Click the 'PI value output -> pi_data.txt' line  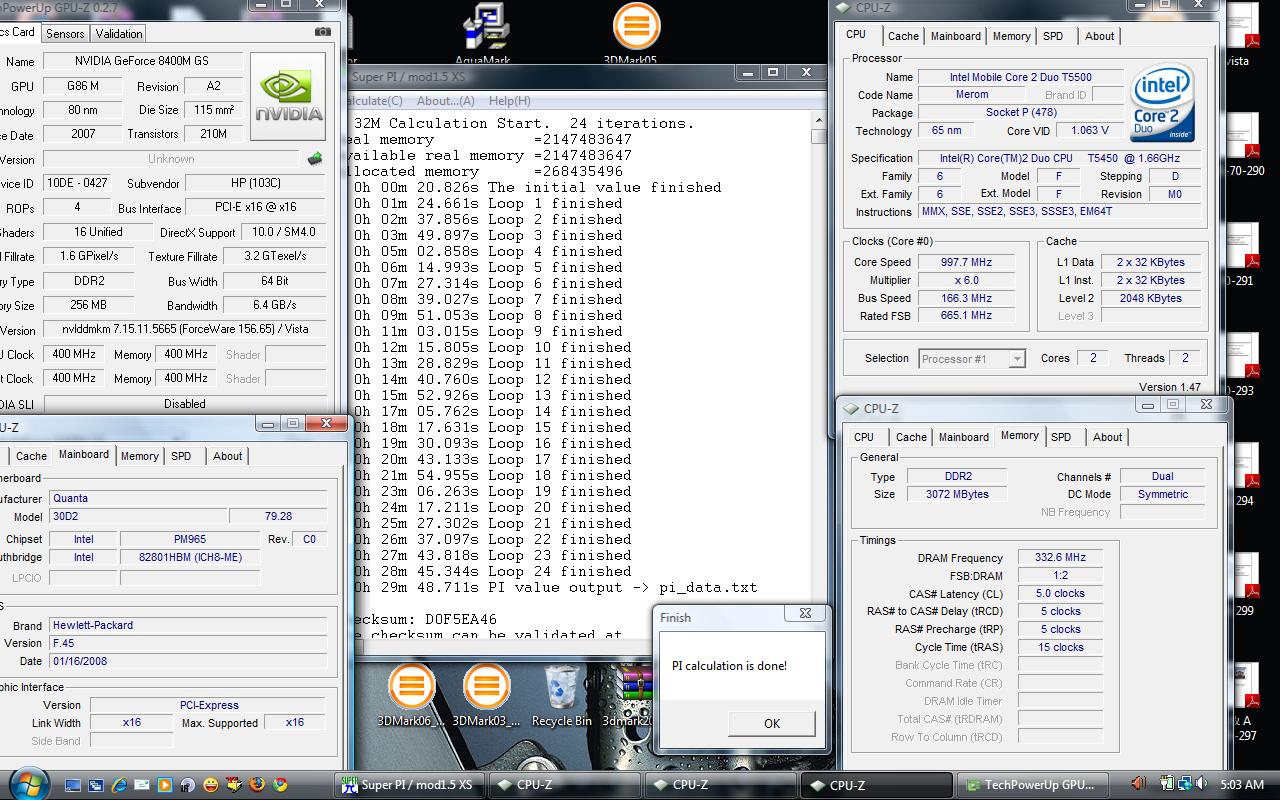pos(555,587)
